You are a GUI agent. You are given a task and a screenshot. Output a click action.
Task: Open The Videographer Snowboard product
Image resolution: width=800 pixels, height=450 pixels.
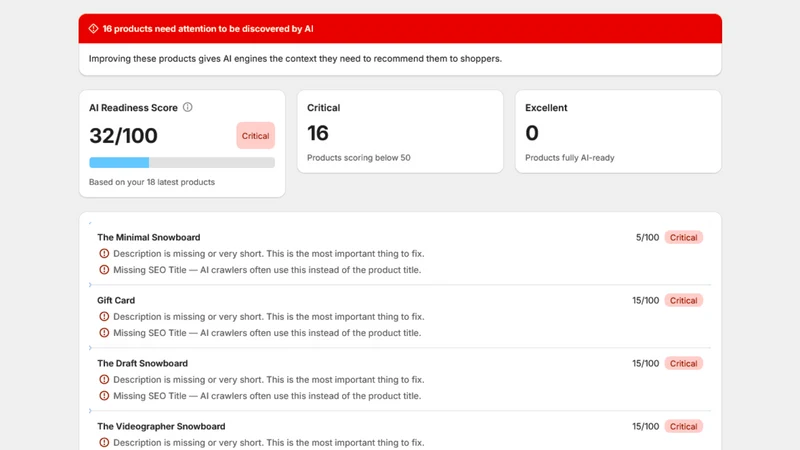pyautogui.click(x=161, y=427)
